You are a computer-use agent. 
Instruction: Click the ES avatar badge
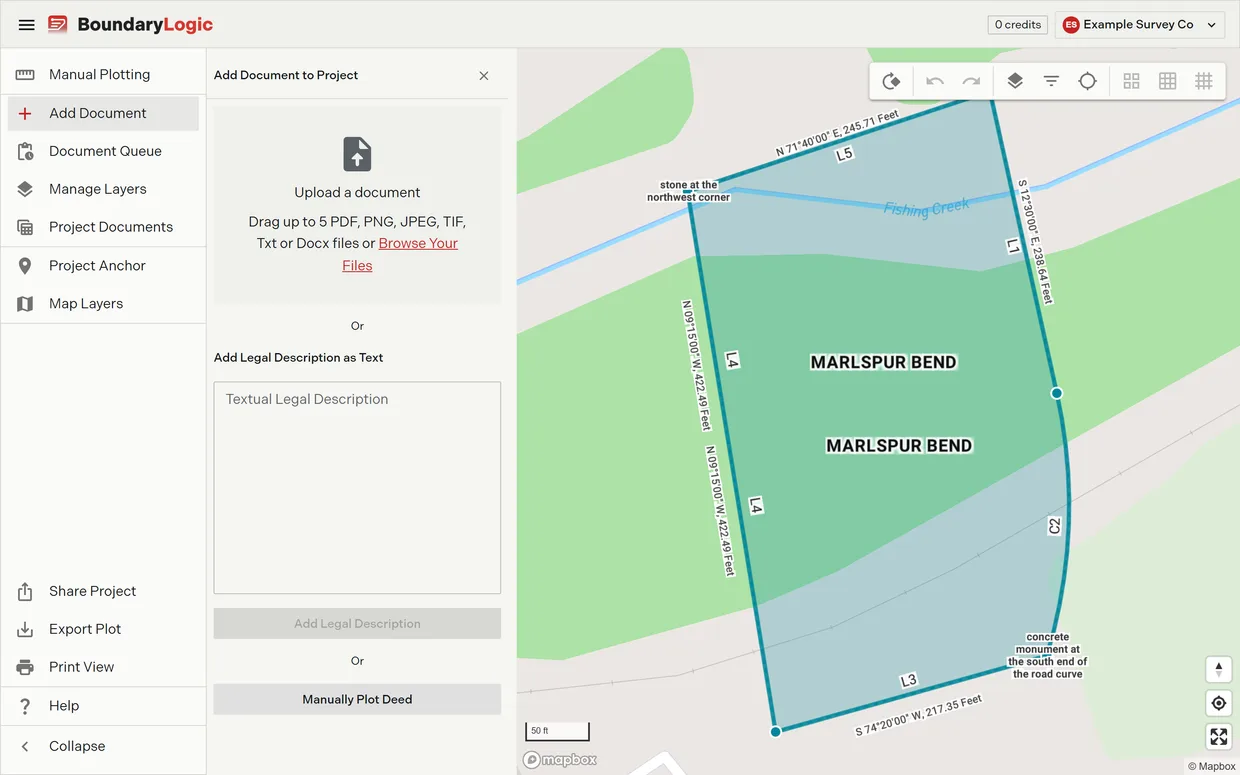tap(1071, 25)
